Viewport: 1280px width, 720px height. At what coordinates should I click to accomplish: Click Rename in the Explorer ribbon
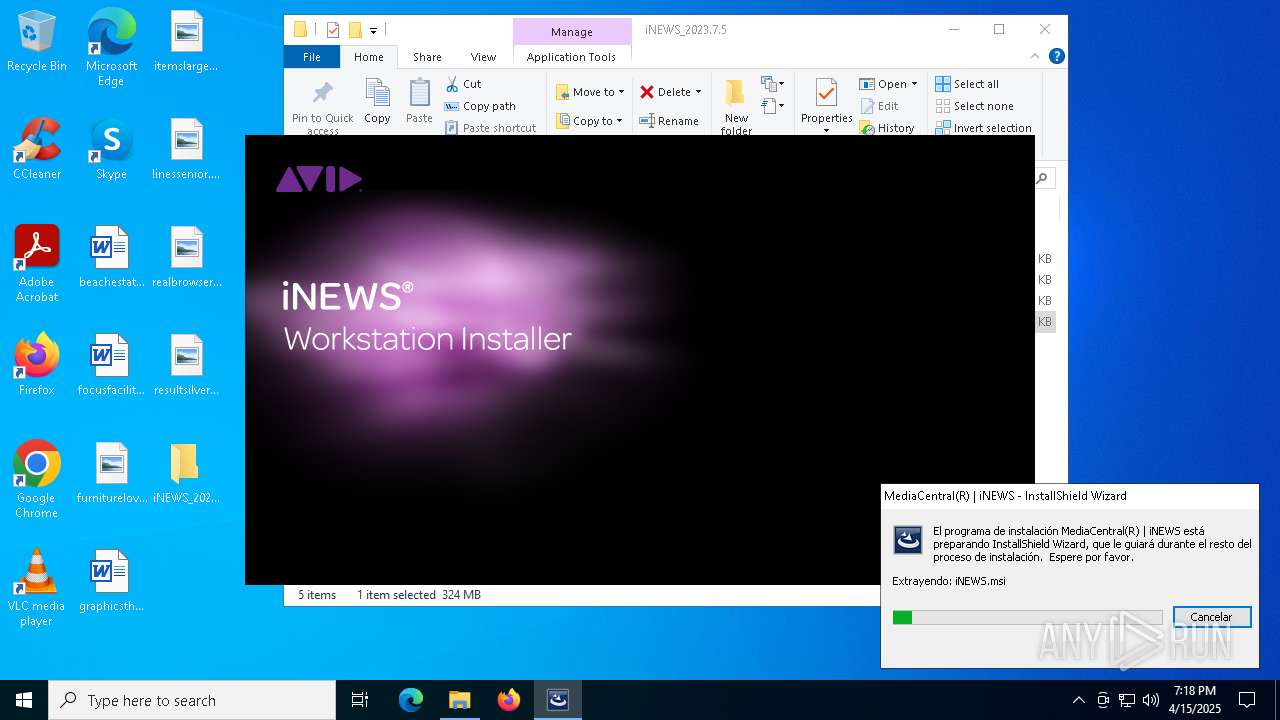point(669,121)
